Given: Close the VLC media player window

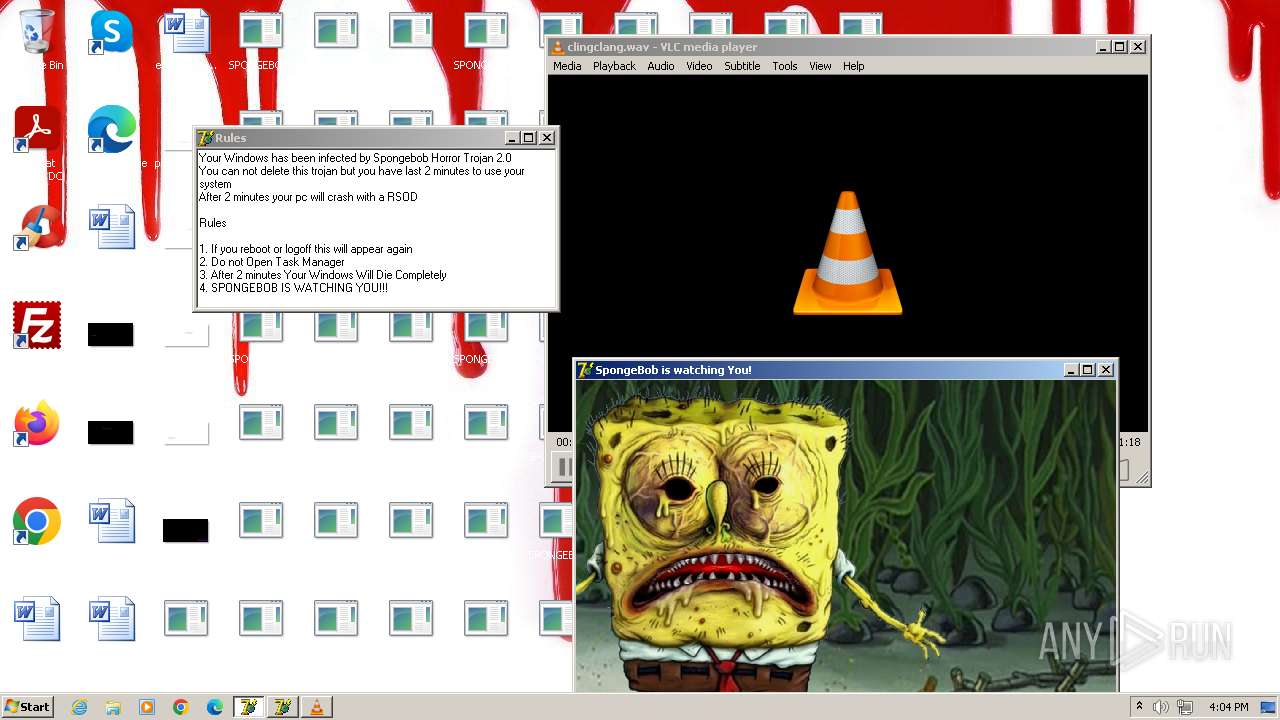Looking at the screenshot, I should coord(1138,47).
